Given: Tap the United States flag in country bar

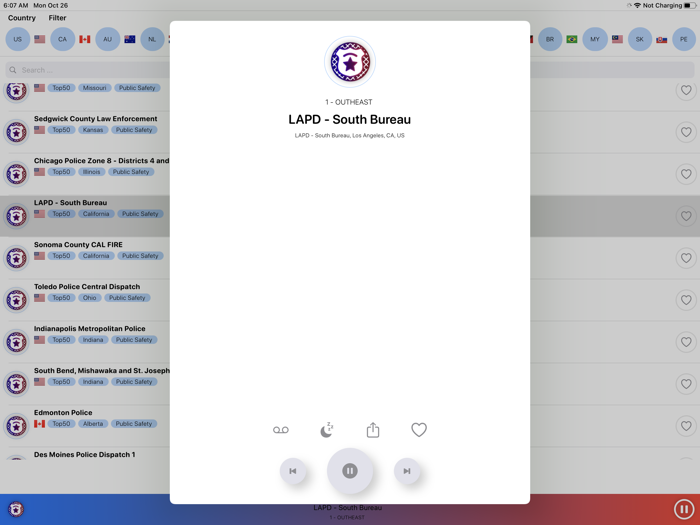Looking at the screenshot, I should tap(40, 39).
